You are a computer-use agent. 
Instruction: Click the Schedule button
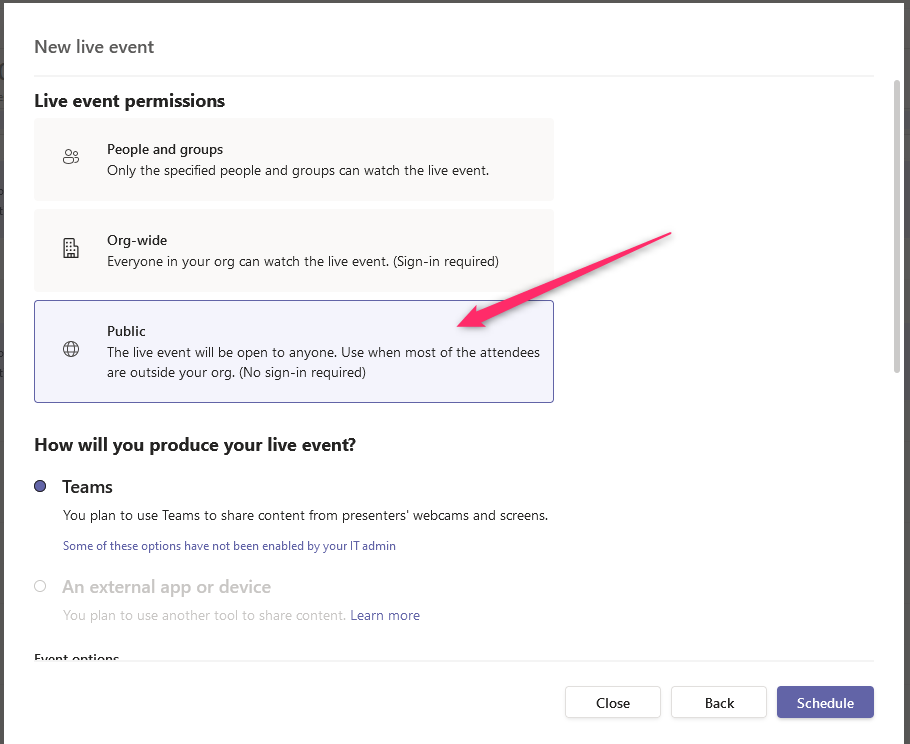(825, 703)
